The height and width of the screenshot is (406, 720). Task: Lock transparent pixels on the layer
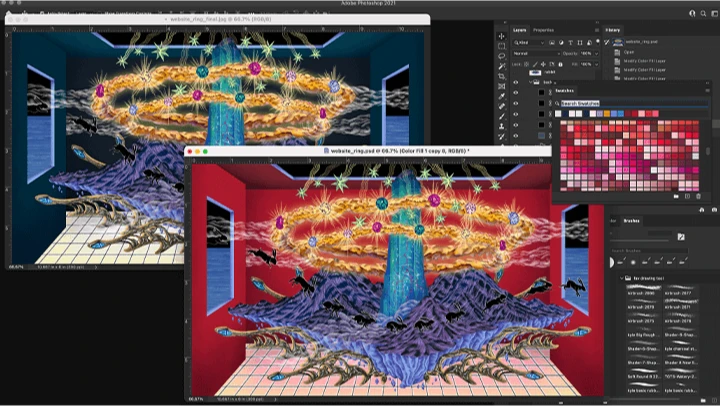(x=527, y=64)
